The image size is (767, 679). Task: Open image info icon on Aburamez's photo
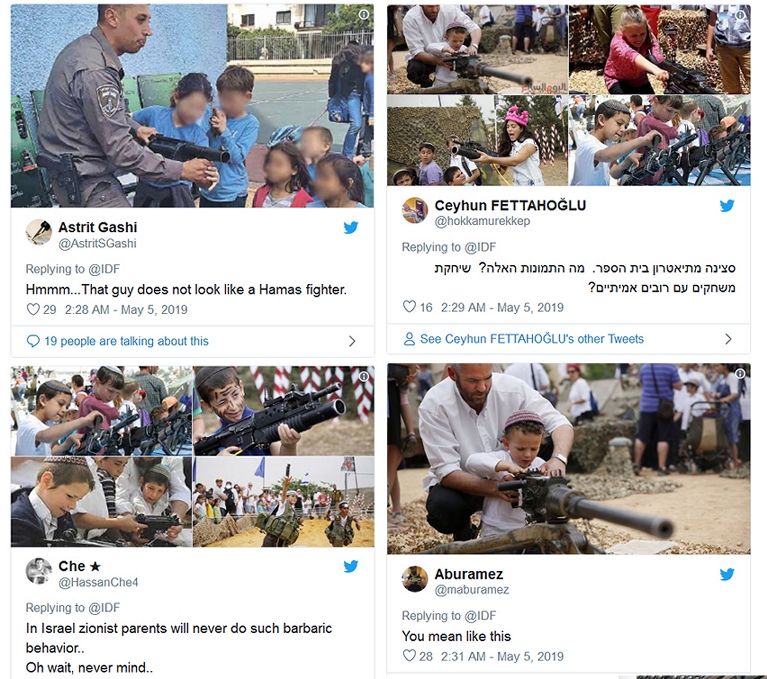(740, 374)
